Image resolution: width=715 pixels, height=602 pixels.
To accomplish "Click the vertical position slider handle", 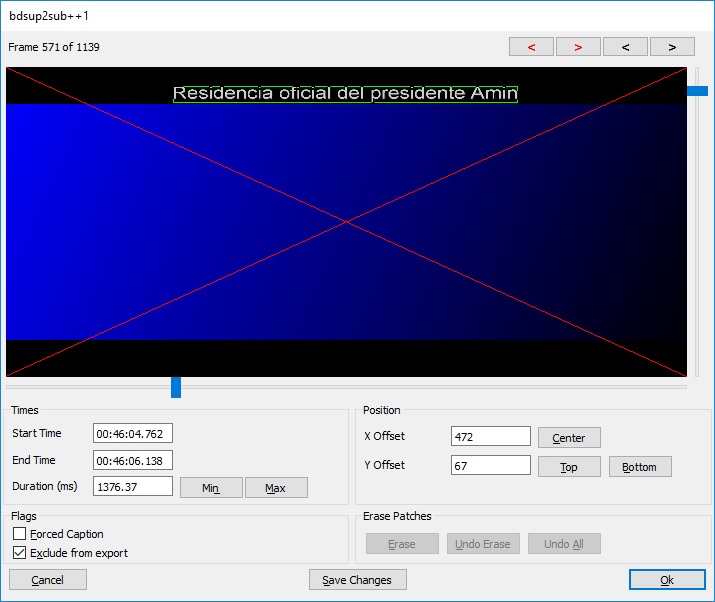I will [x=697, y=91].
